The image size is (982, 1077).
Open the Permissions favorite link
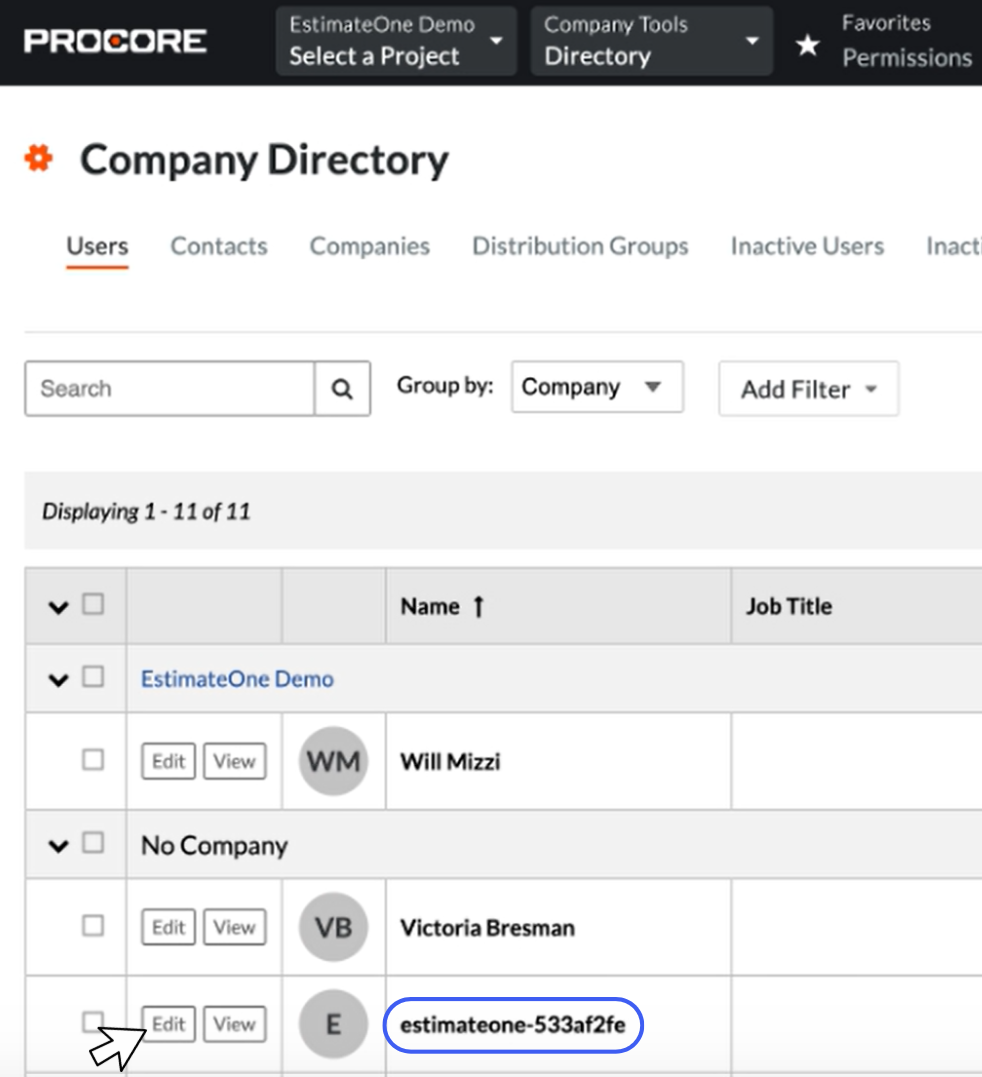907,58
